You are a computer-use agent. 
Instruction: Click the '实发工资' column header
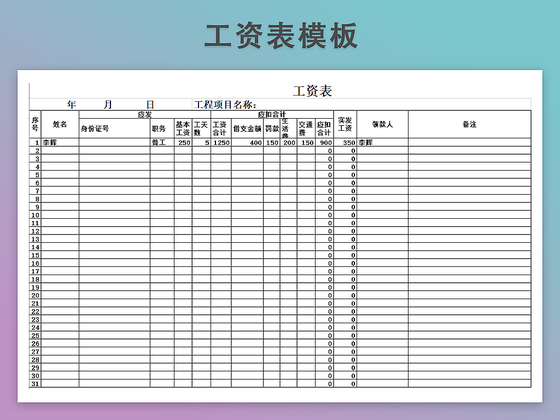345,124
